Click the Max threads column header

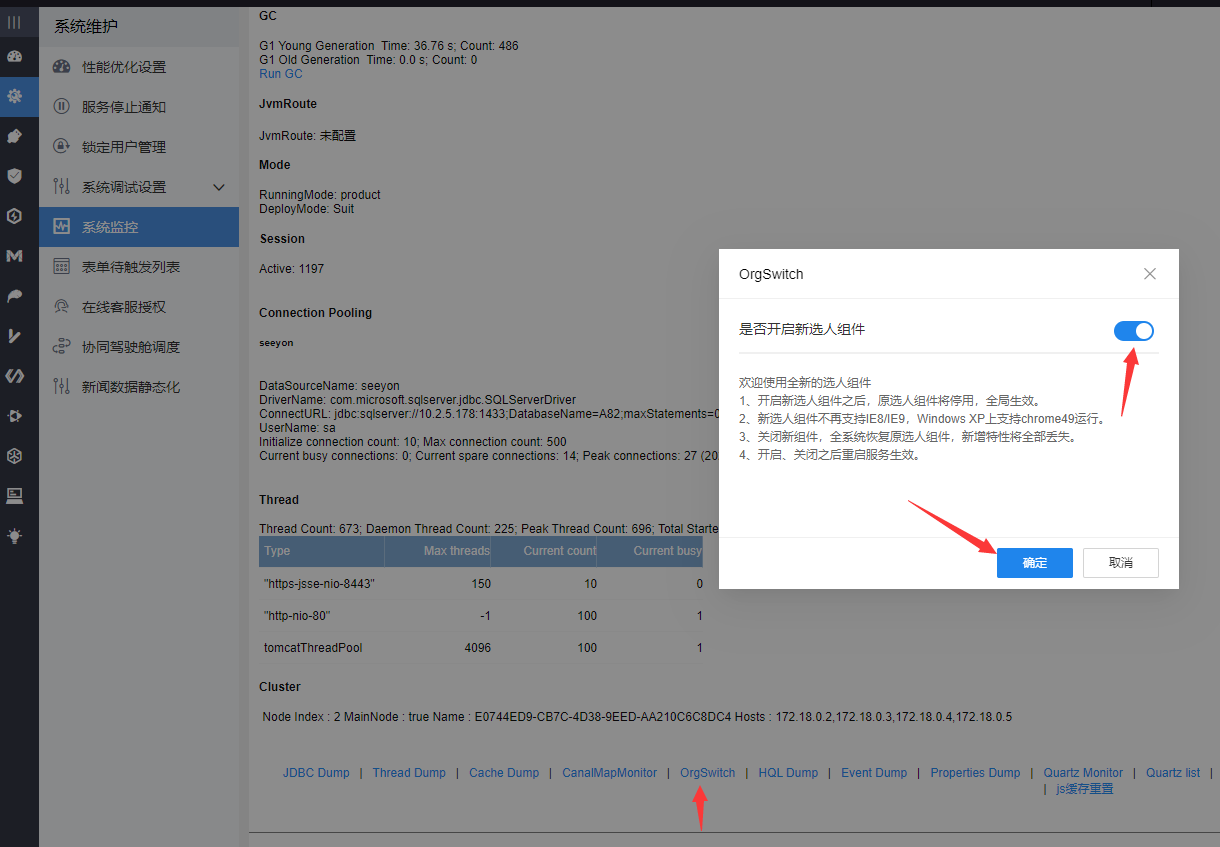(x=438, y=551)
